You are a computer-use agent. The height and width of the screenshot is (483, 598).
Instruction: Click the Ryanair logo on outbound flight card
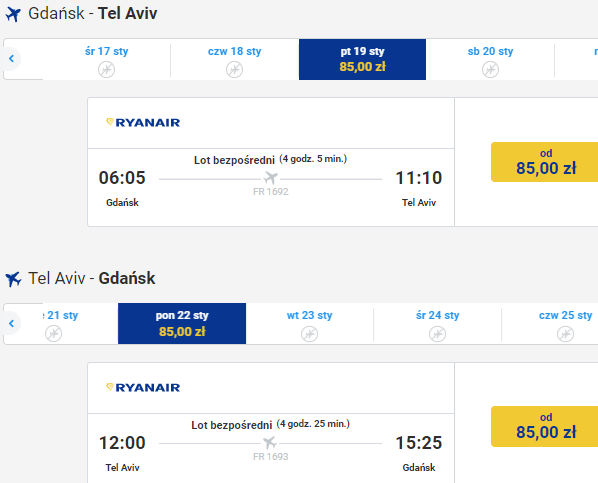click(x=143, y=122)
